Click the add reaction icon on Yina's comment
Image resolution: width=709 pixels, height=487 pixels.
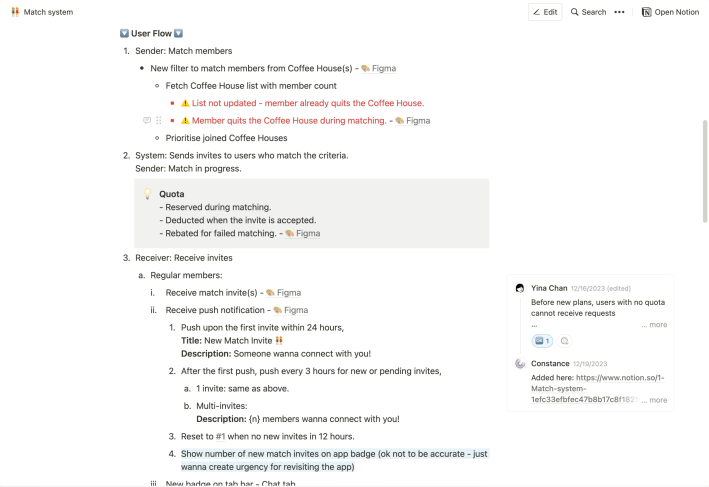pos(564,340)
